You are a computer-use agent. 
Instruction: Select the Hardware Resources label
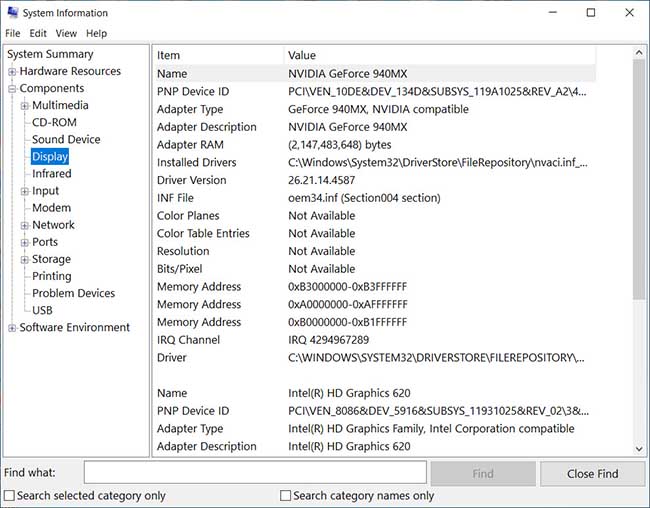70,71
